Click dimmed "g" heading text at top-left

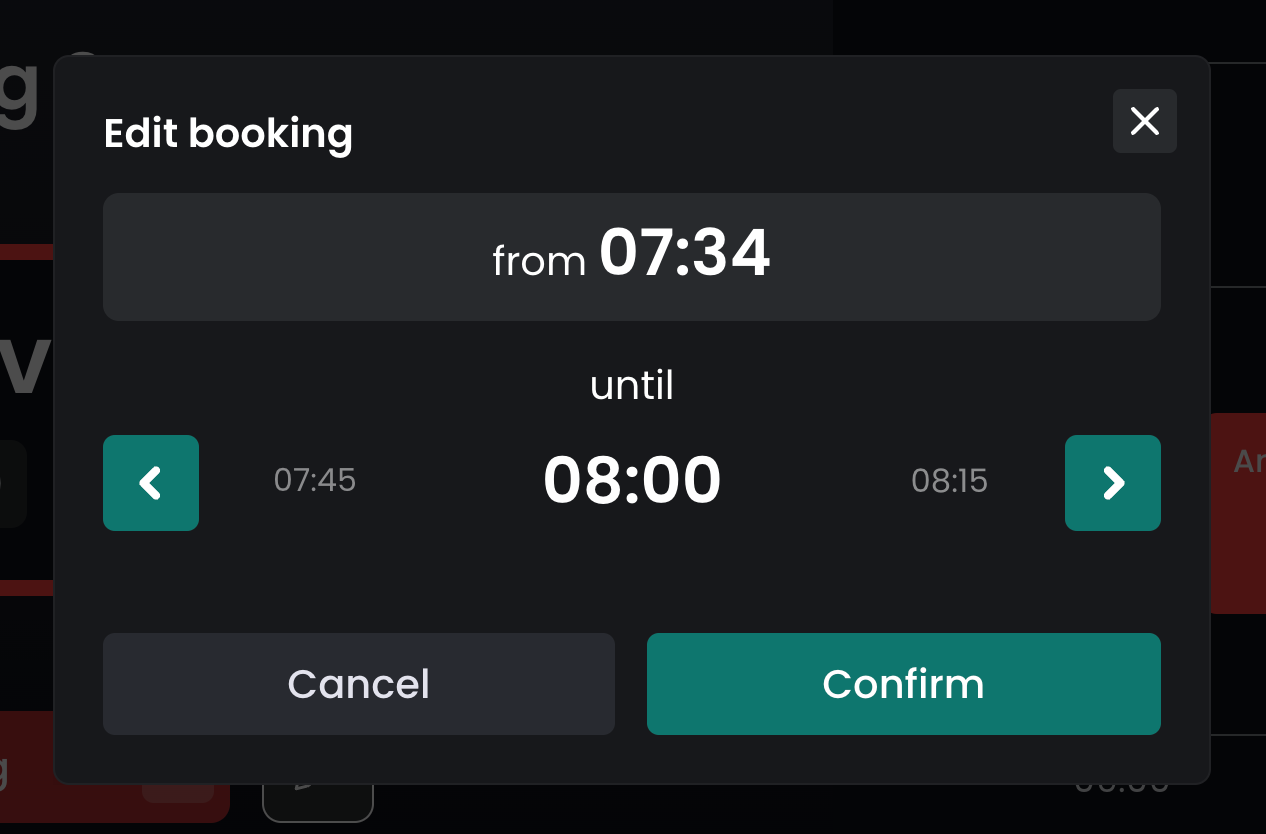[x=18, y=90]
